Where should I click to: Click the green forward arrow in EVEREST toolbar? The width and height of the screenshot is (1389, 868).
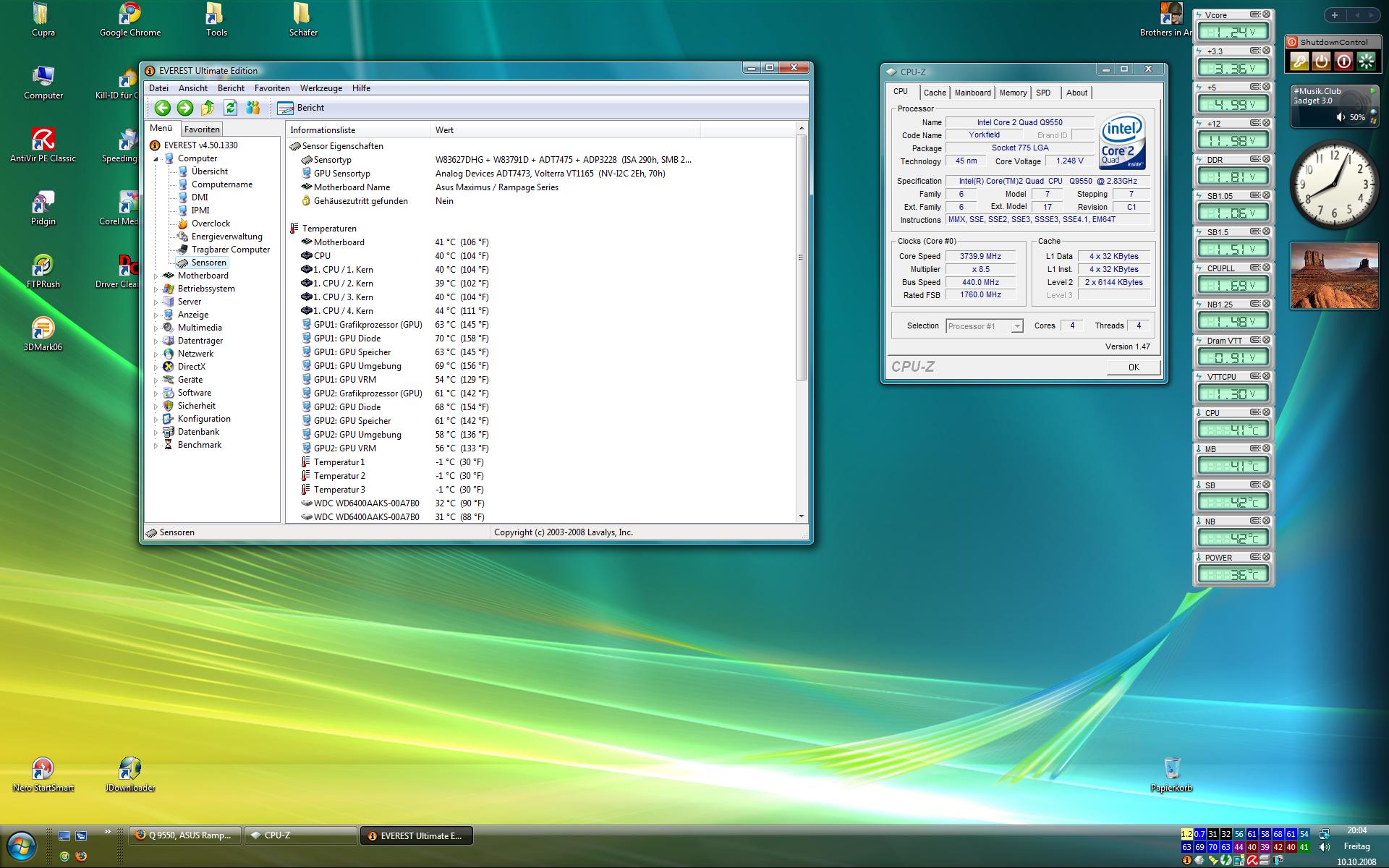185,108
